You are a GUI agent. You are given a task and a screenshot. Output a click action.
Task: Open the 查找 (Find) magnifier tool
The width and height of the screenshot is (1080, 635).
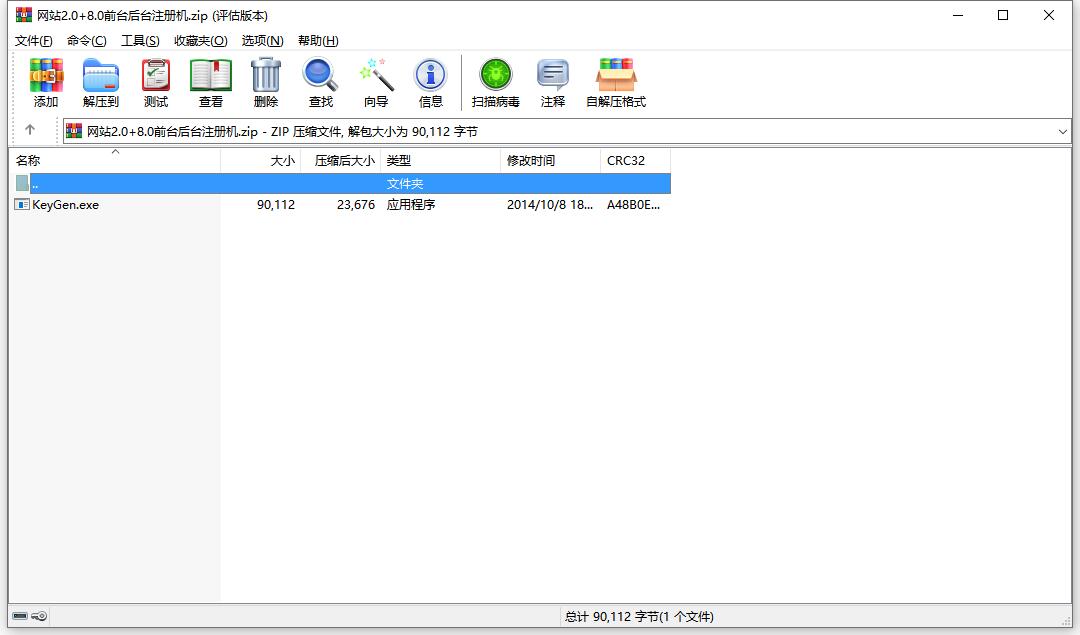coord(321,82)
